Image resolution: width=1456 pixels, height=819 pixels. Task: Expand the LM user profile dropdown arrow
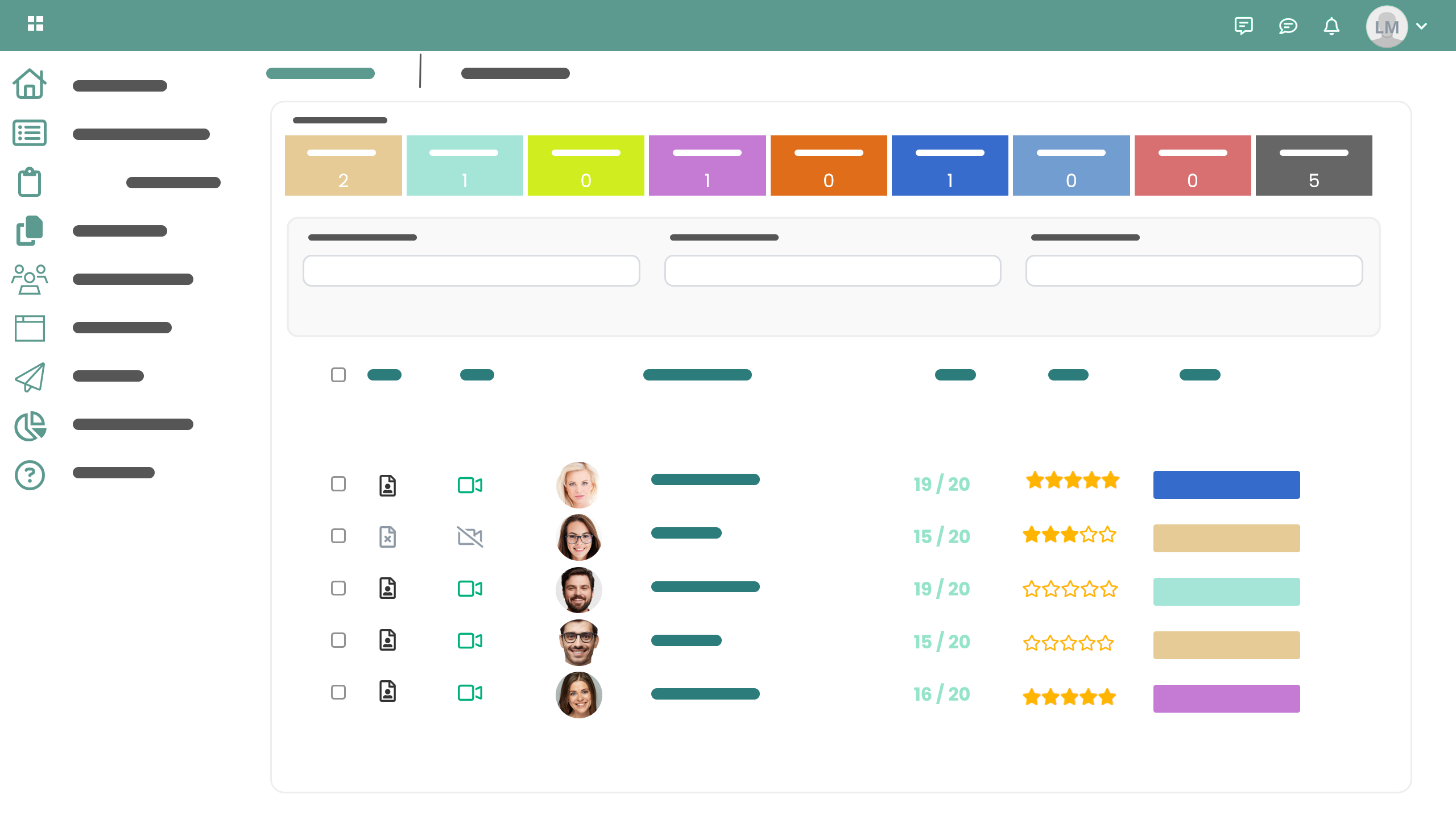pyautogui.click(x=1421, y=26)
